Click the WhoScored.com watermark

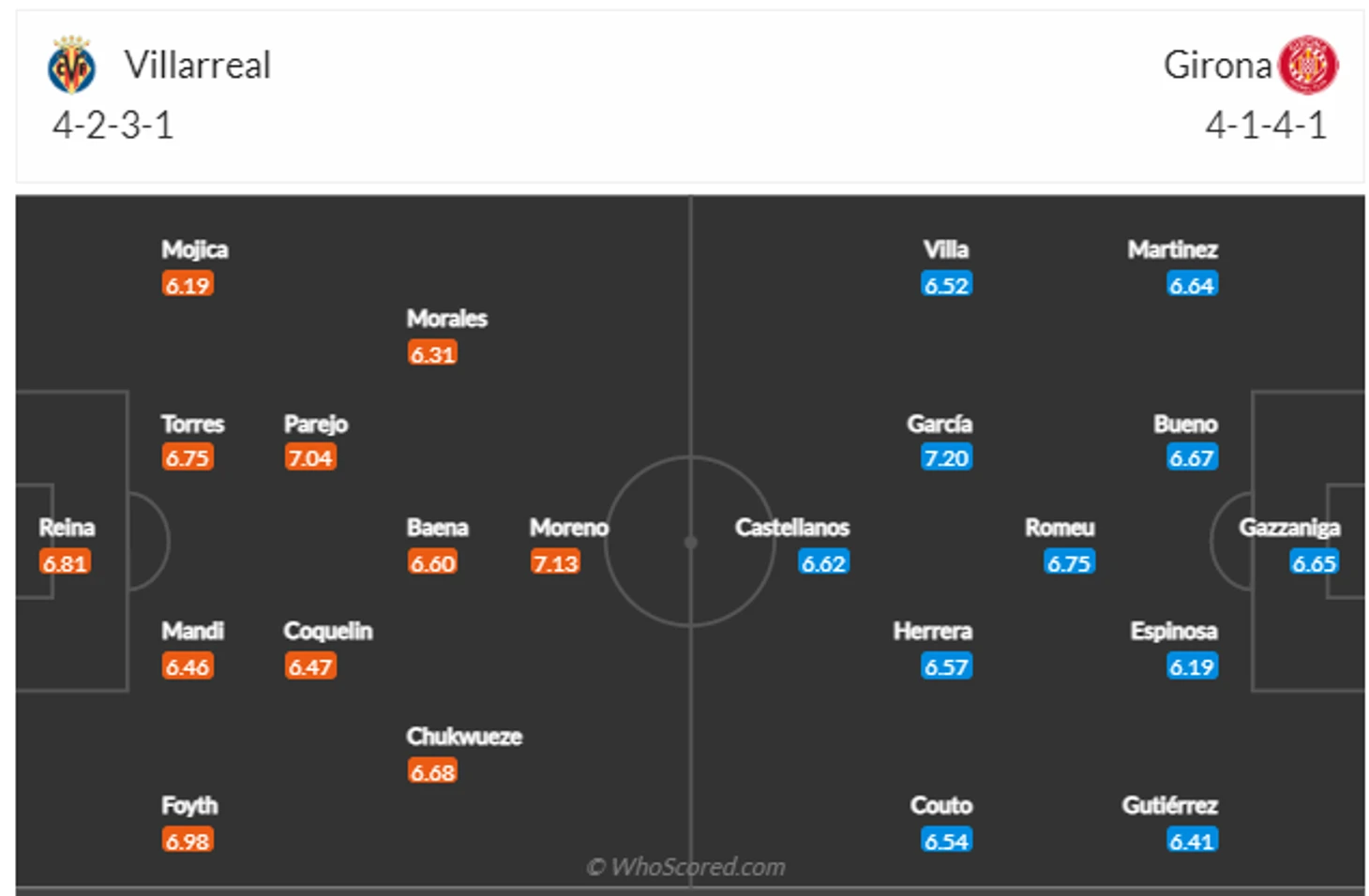click(686, 867)
